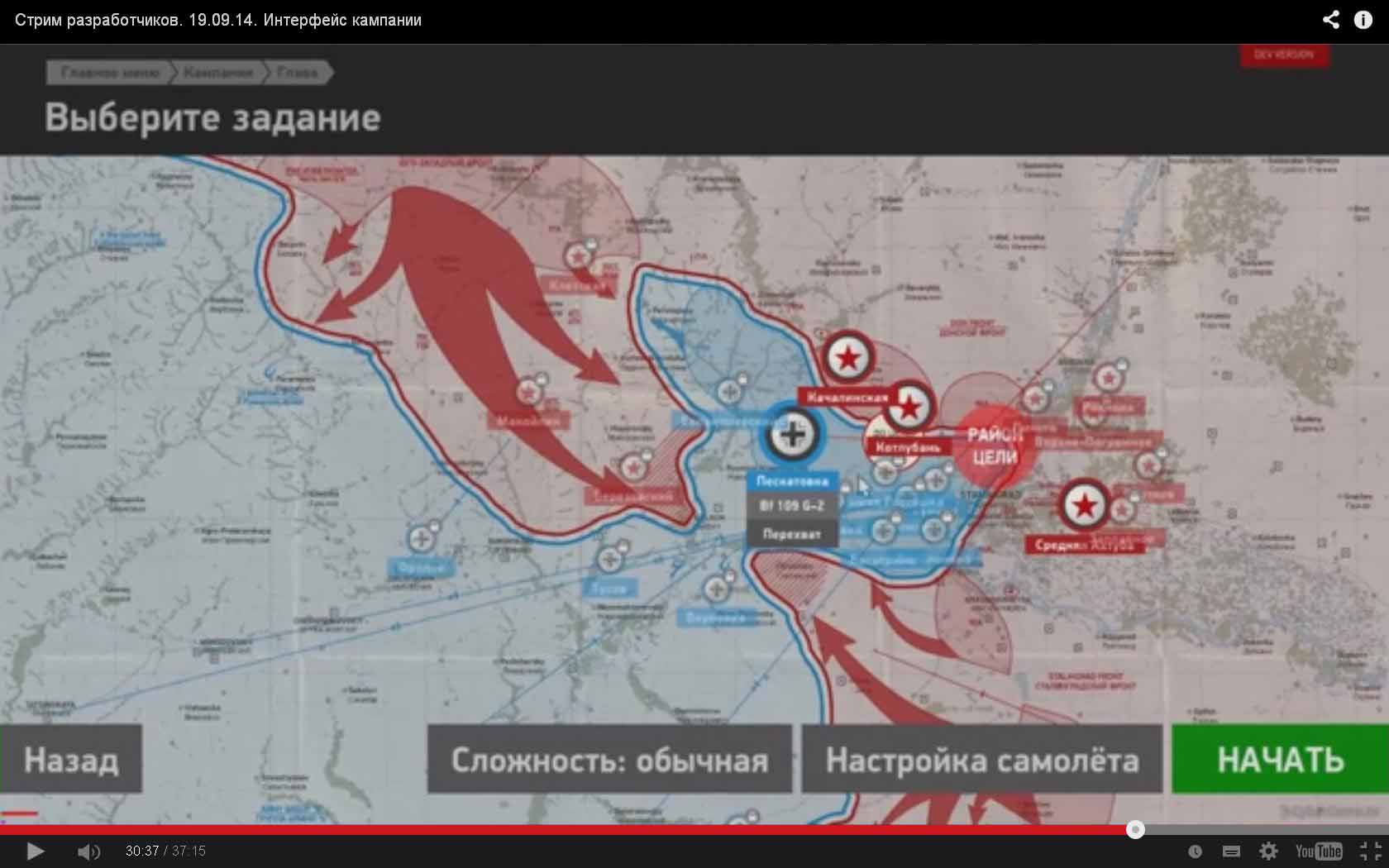Viewport: 1389px width, 868px height.
Task: Click locked German cross marker above Тусов label
Action: tap(610, 559)
